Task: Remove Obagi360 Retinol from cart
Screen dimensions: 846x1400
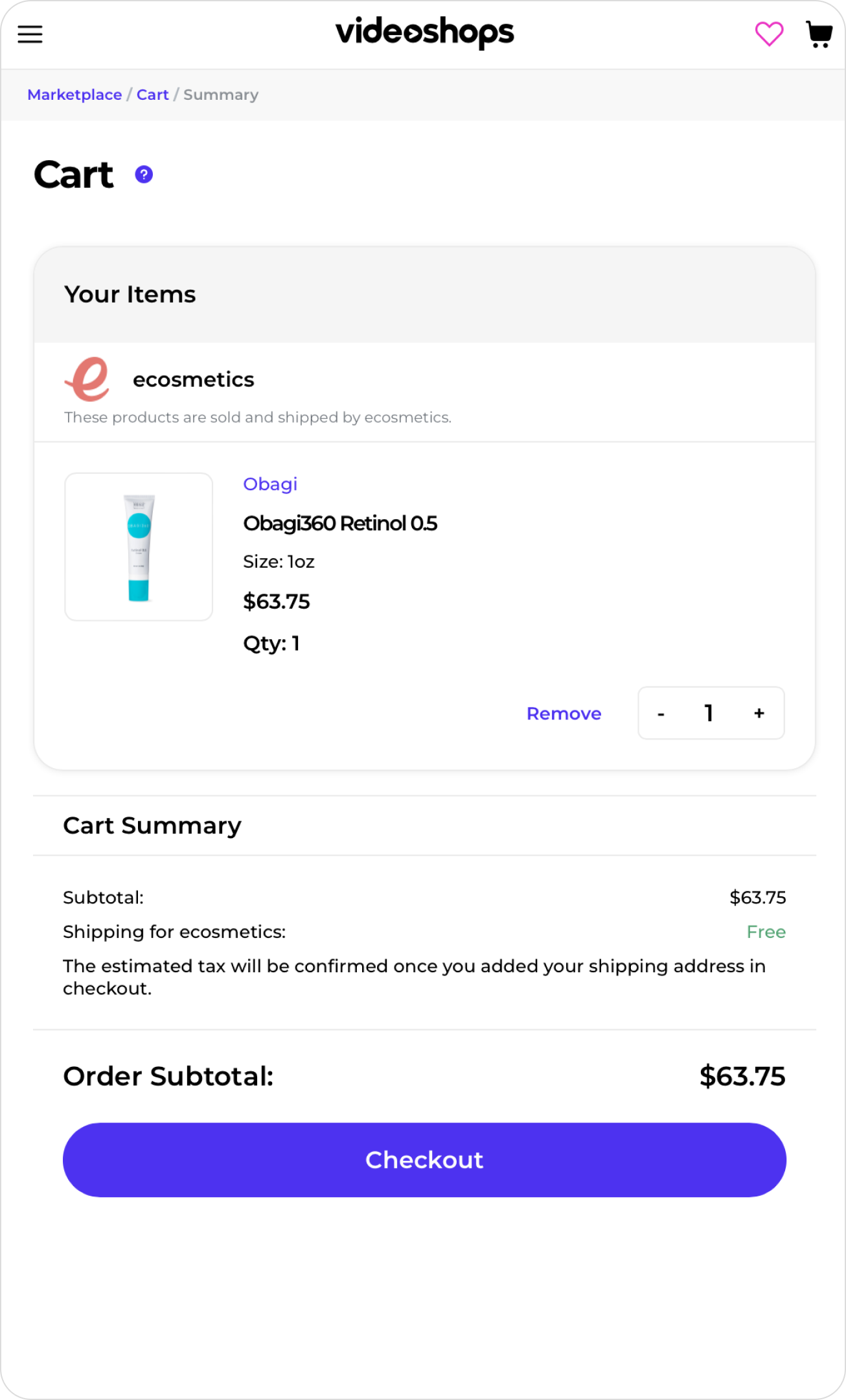Action: point(564,714)
